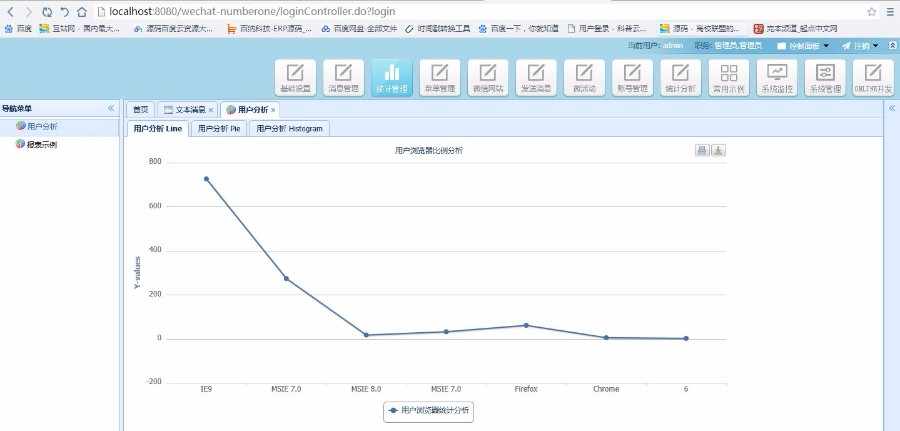Open the 控制面板 dropdown menu
The width and height of the screenshot is (900, 431).
[804, 46]
